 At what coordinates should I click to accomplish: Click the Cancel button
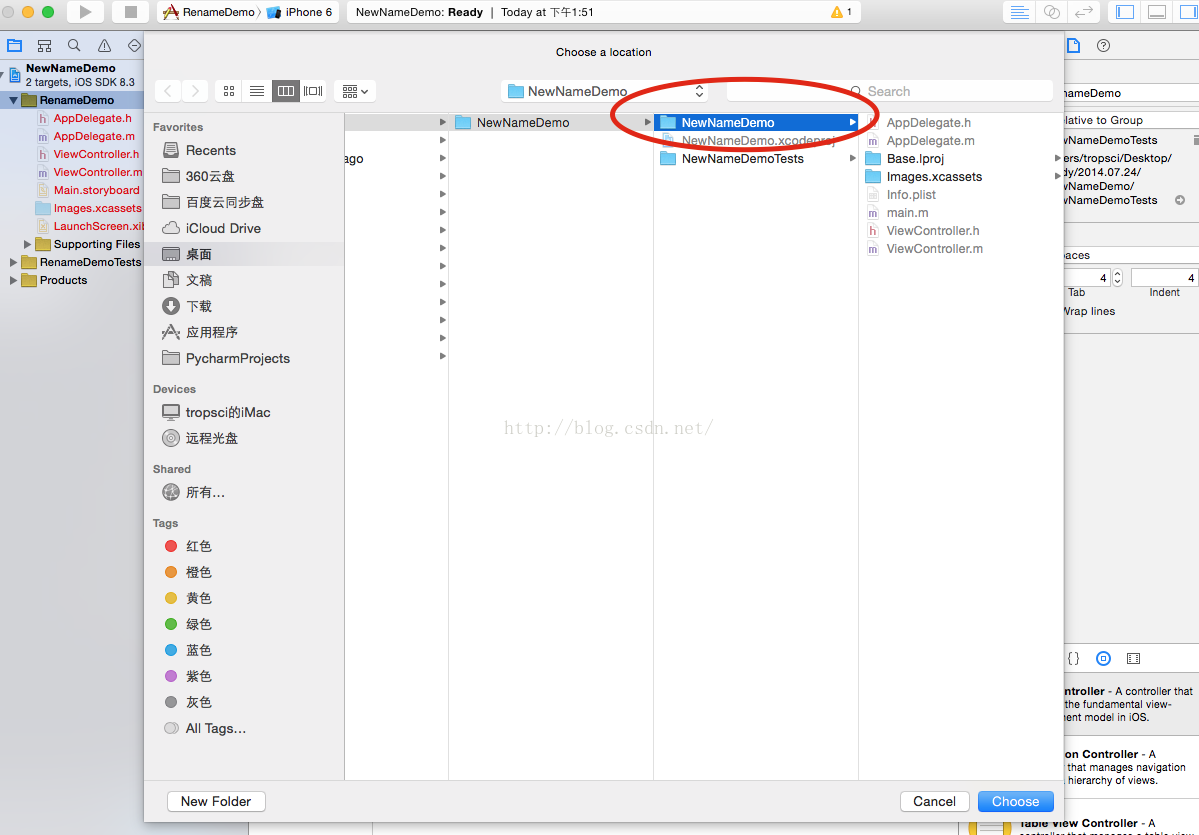click(x=934, y=801)
